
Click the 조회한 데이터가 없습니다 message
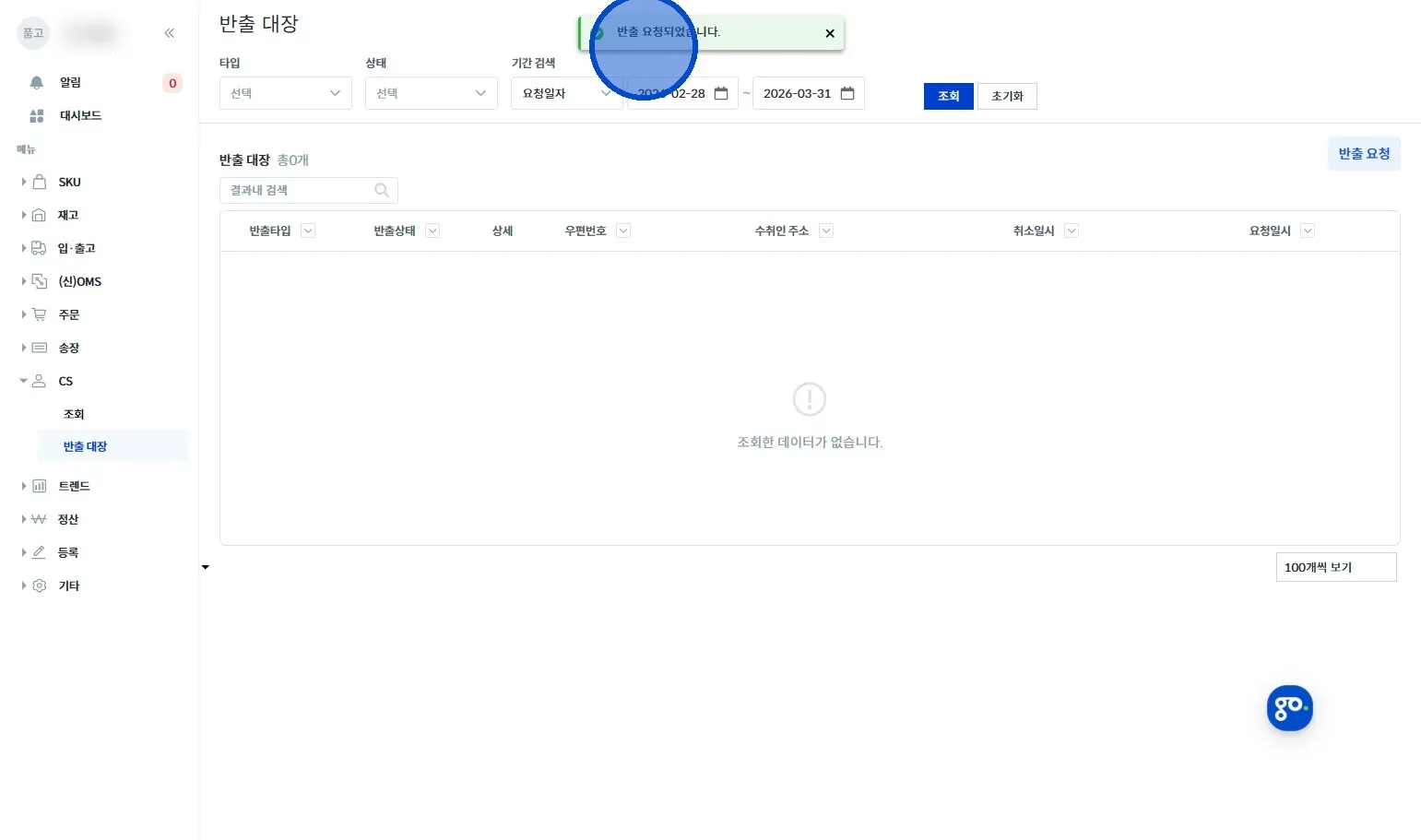(810, 443)
